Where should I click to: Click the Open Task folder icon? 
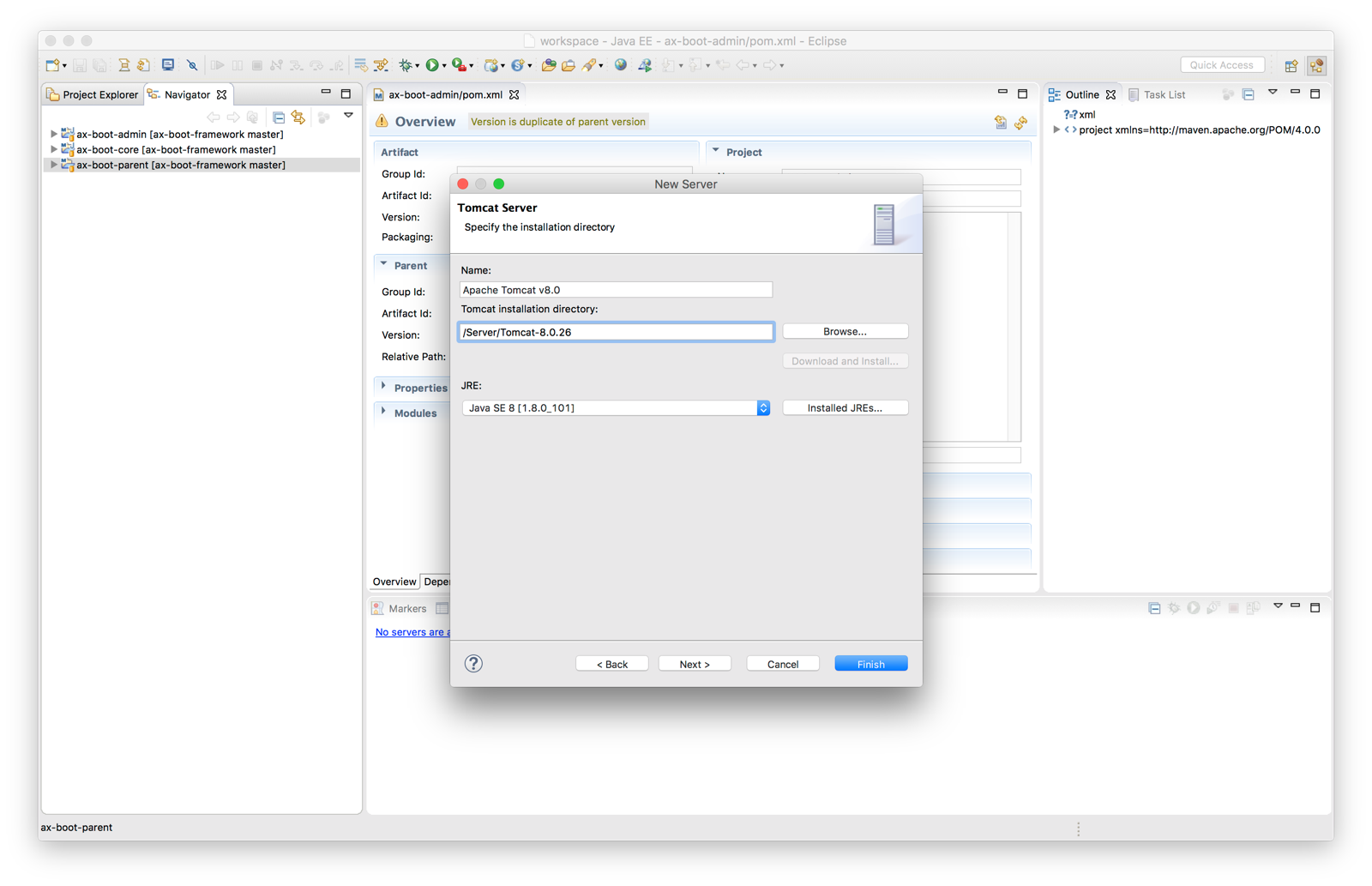568,65
